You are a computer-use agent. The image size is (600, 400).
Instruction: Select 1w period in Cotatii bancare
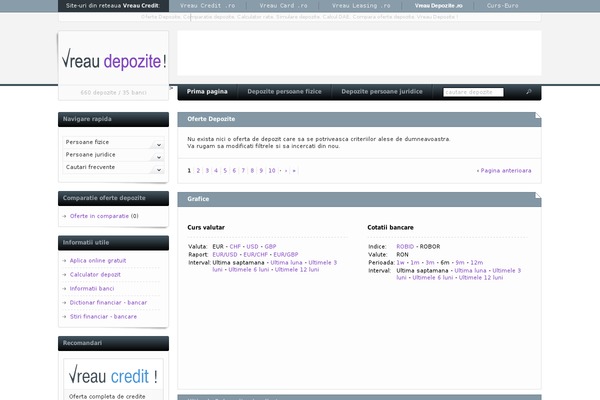400,263
